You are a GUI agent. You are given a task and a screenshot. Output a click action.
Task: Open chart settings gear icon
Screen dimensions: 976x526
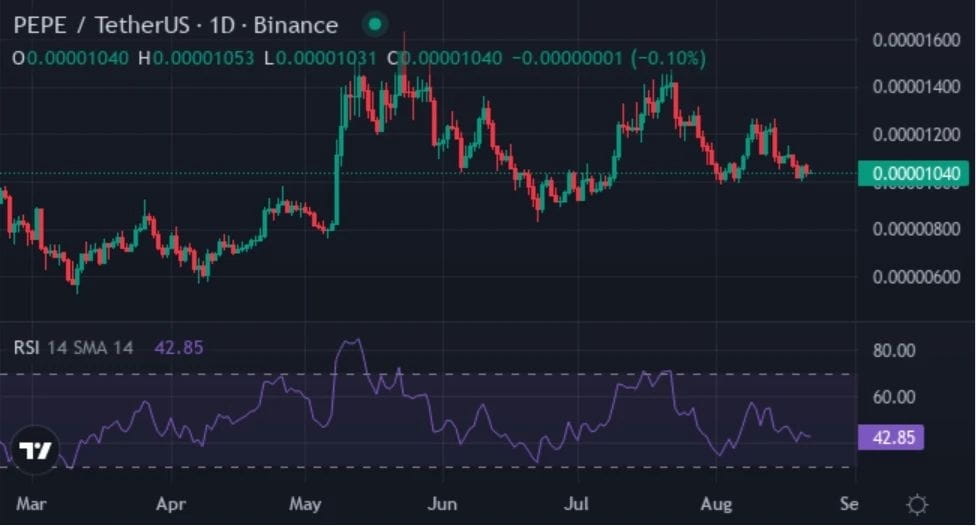click(917, 504)
